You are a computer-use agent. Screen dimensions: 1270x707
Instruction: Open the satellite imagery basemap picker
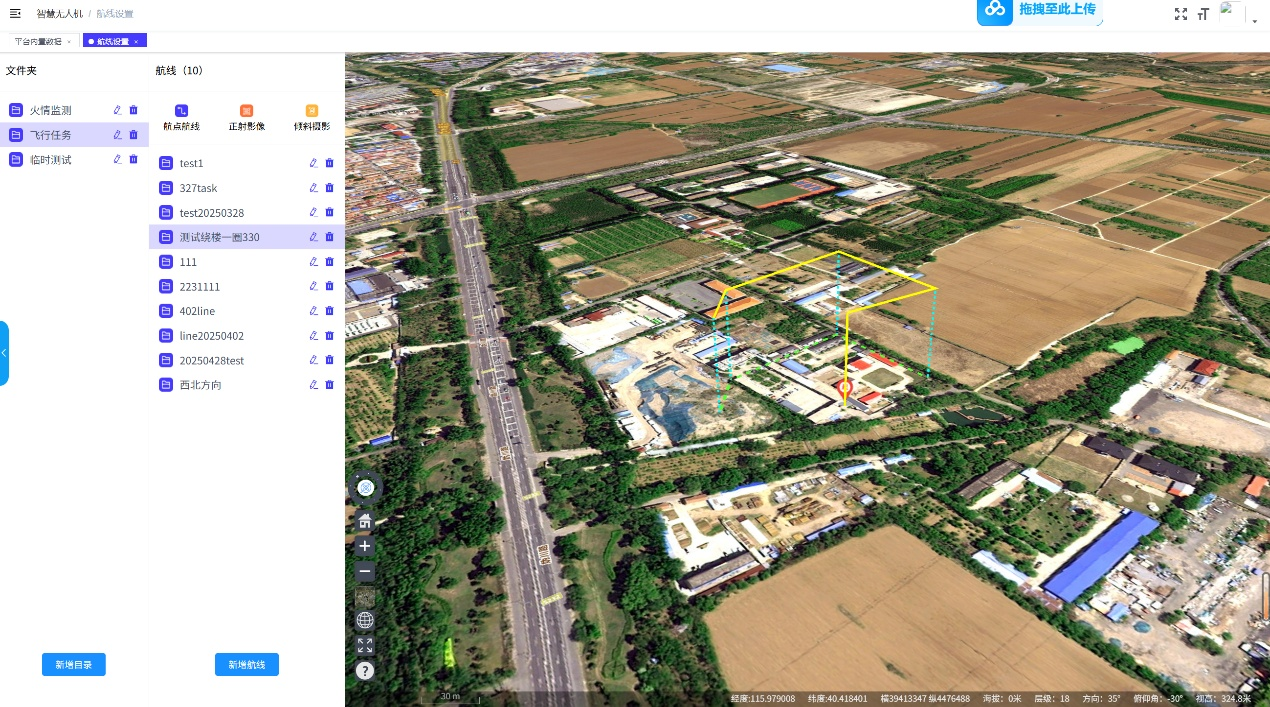[365, 597]
